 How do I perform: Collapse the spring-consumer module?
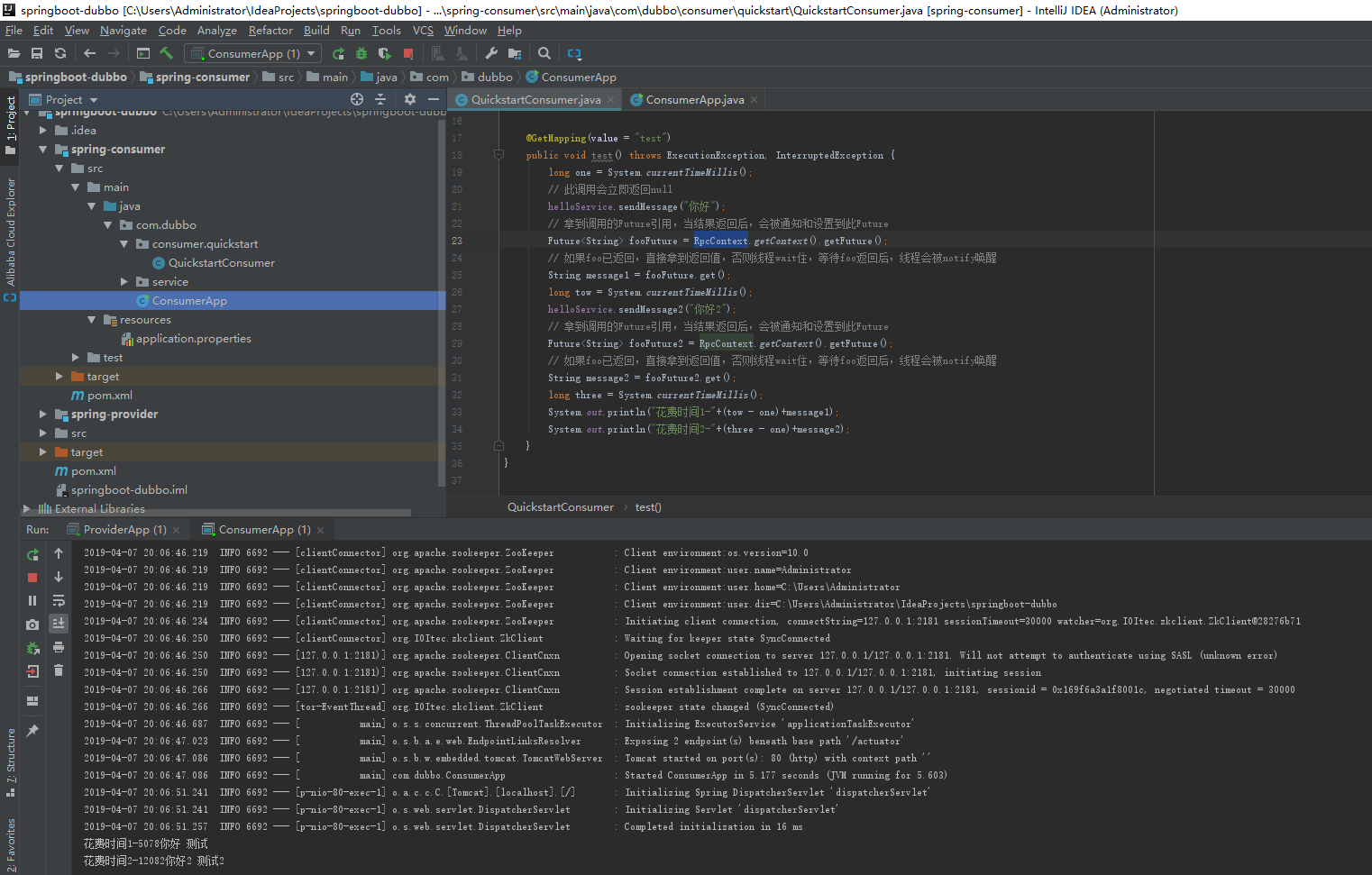point(42,150)
